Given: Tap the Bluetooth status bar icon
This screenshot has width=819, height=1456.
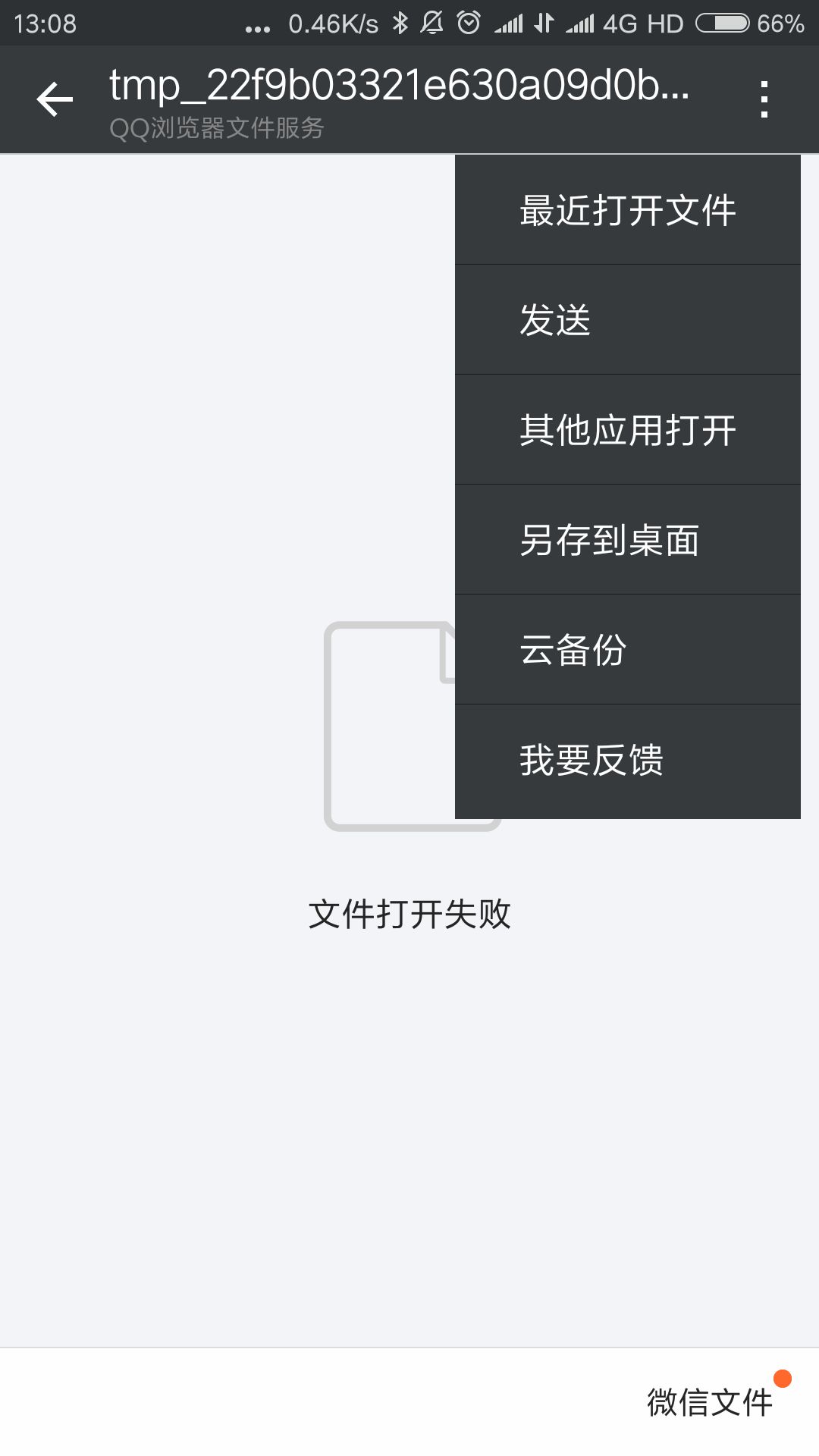Looking at the screenshot, I should click(x=400, y=24).
